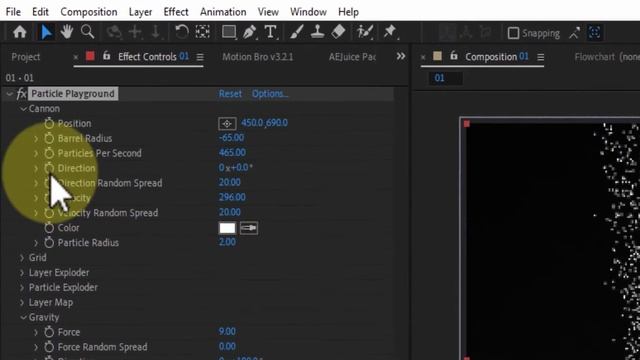Toggle Force Random Spread stopwatch

(49, 347)
